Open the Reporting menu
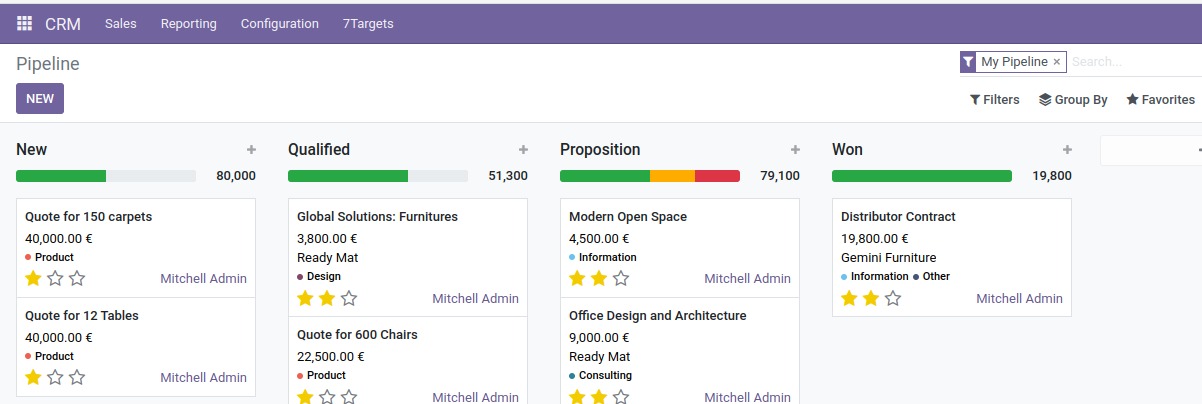Viewport: 1202px width, 404px height. (x=188, y=23)
